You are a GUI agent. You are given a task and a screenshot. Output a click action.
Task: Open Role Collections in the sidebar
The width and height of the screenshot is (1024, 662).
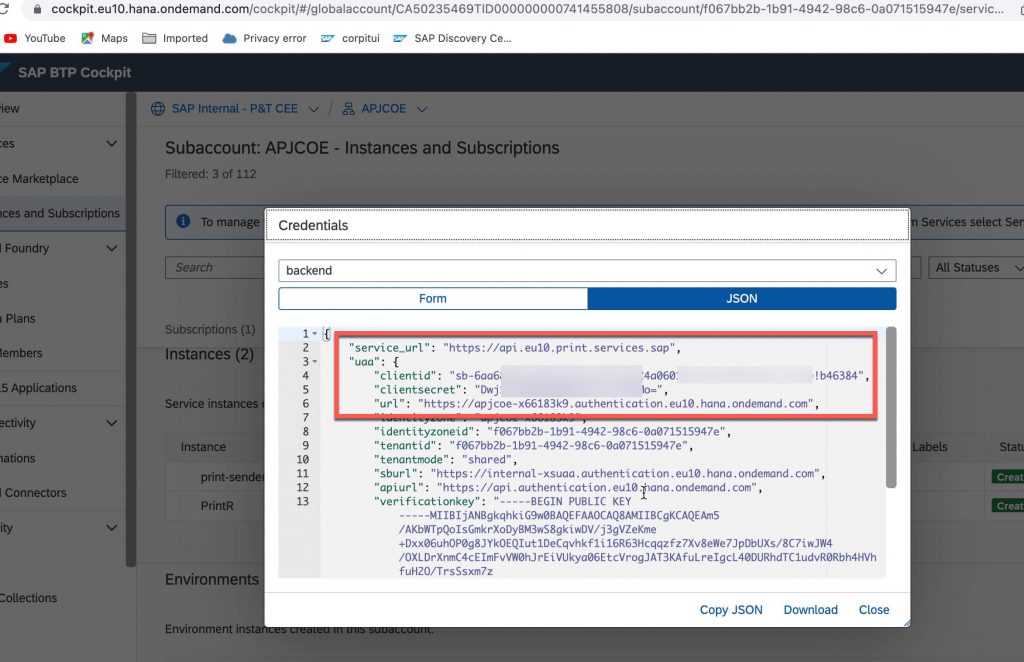tap(29, 598)
